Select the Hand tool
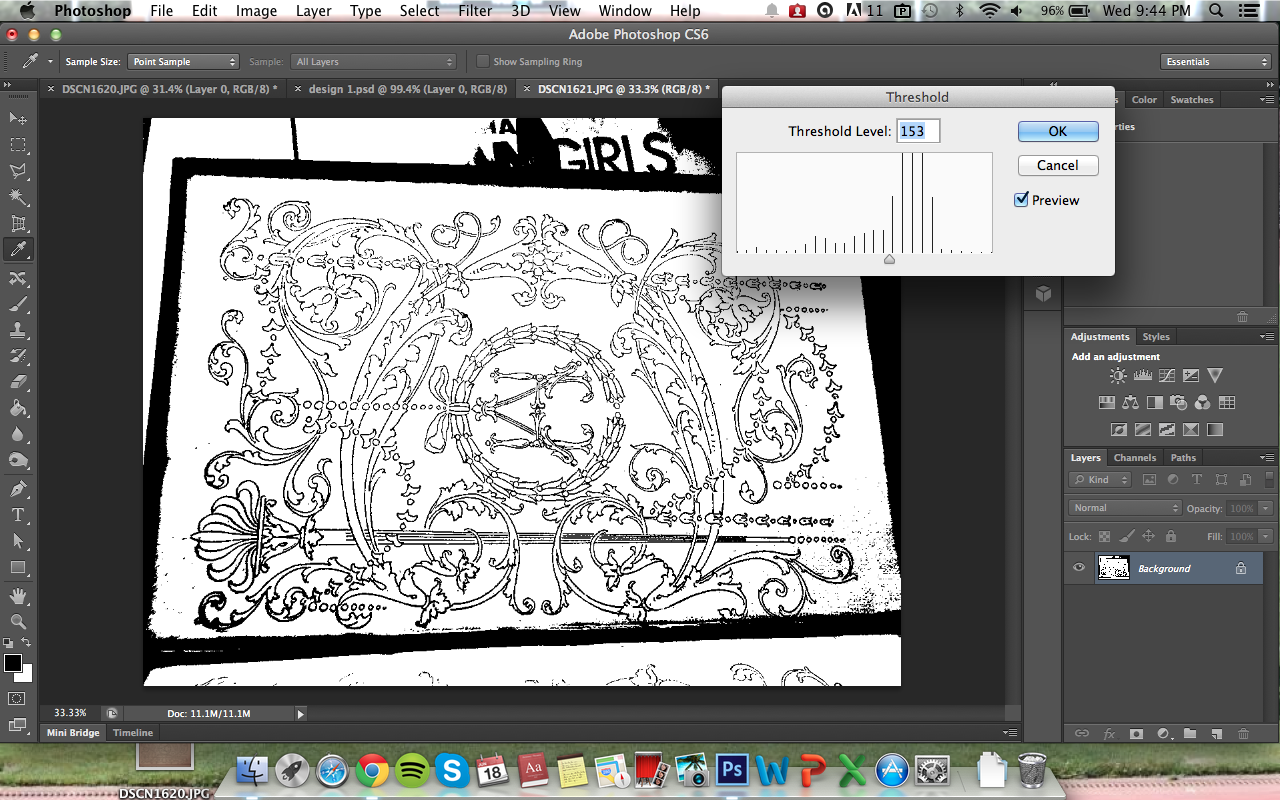Image resolution: width=1280 pixels, height=800 pixels. (18, 596)
